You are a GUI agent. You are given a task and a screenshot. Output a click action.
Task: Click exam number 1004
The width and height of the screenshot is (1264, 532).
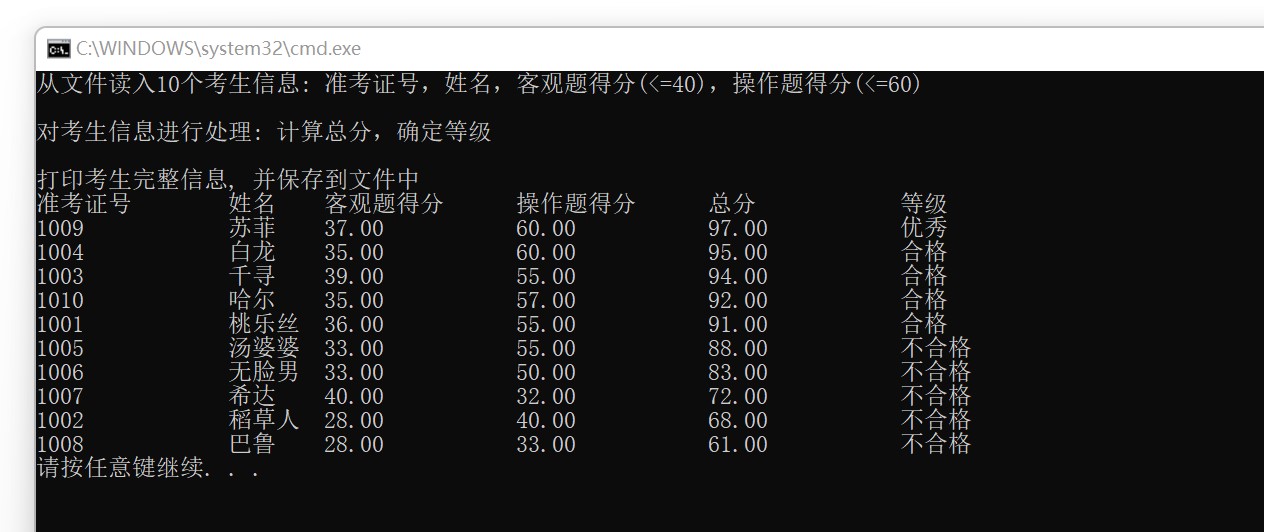tap(60, 253)
